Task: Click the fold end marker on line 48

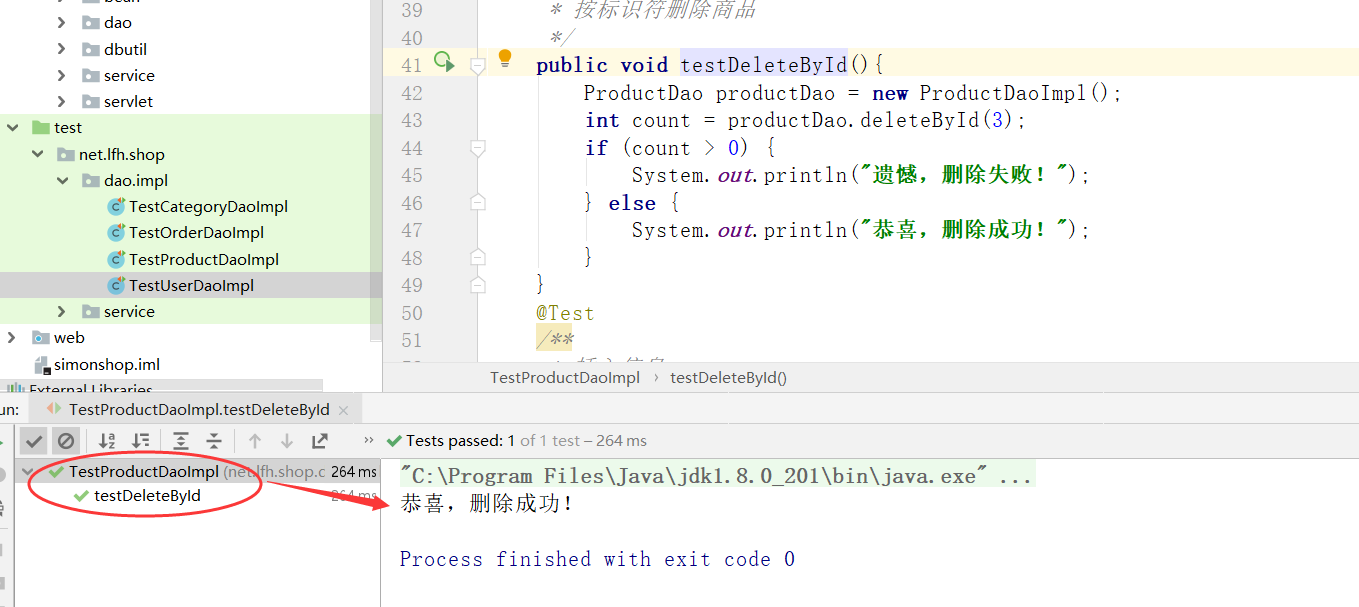Action: click(478, 258)
